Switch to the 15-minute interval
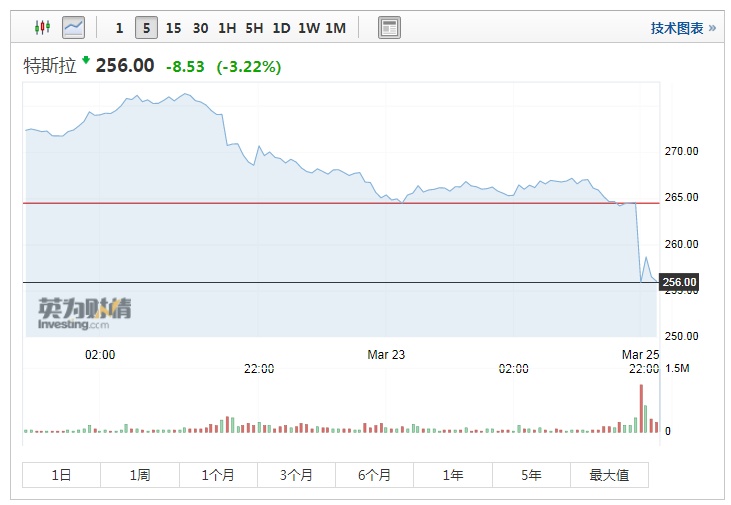The image size is (731, 505). click(x=173, y=28)
